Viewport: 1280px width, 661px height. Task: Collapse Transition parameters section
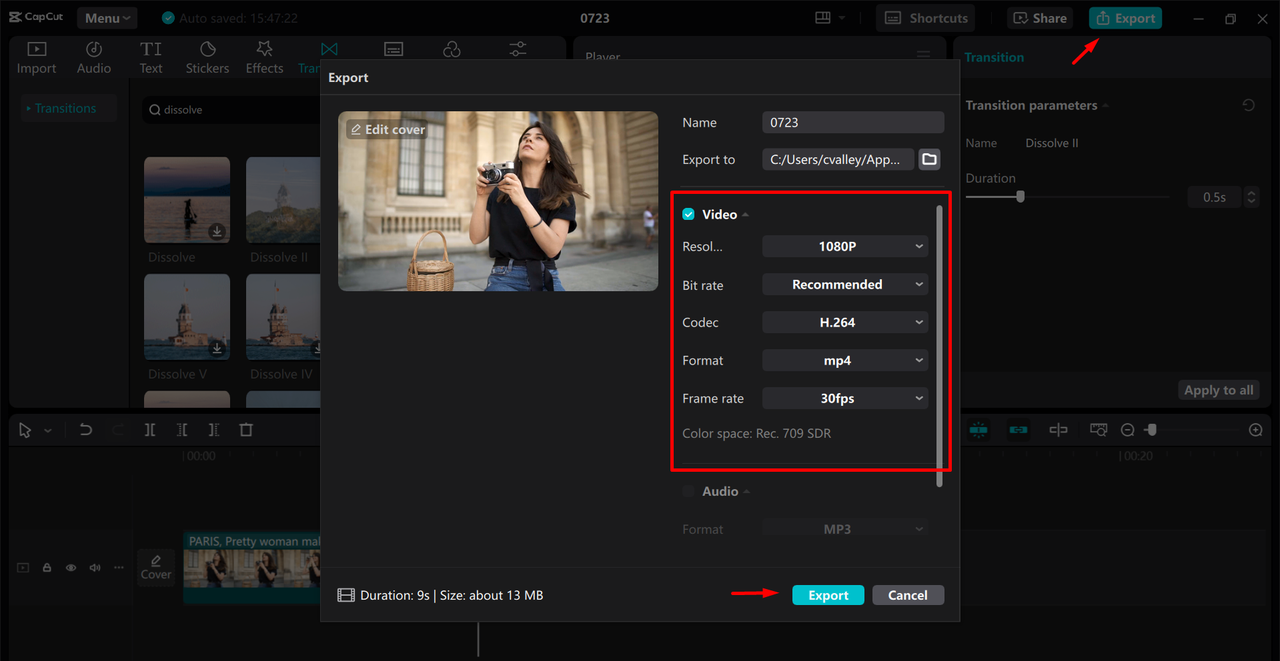click(1105, 106)
